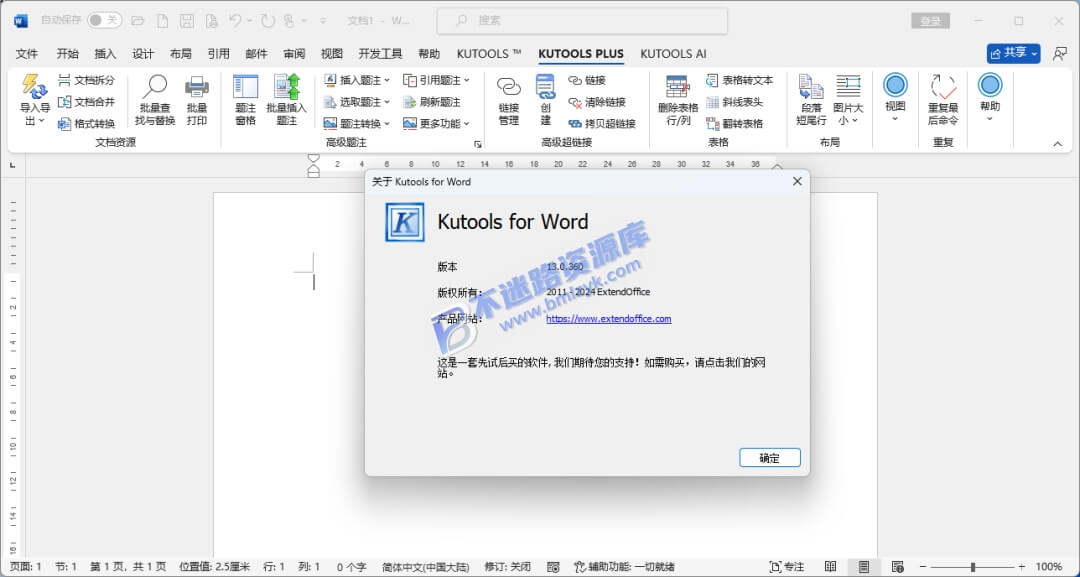Open the https://www.extendoffice.com link
Image resolution: width=1080 pixels, height=577 pixels.
(608, 319)
